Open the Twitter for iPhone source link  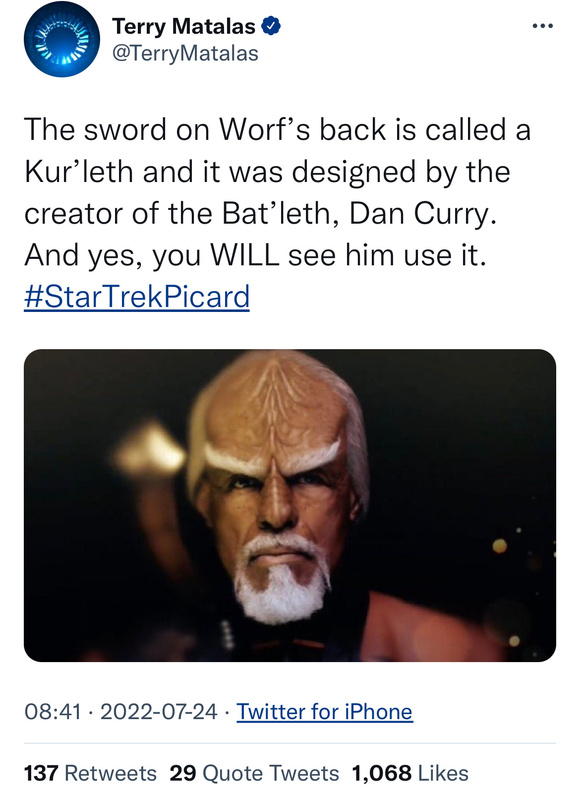click(x=324, y=711)
